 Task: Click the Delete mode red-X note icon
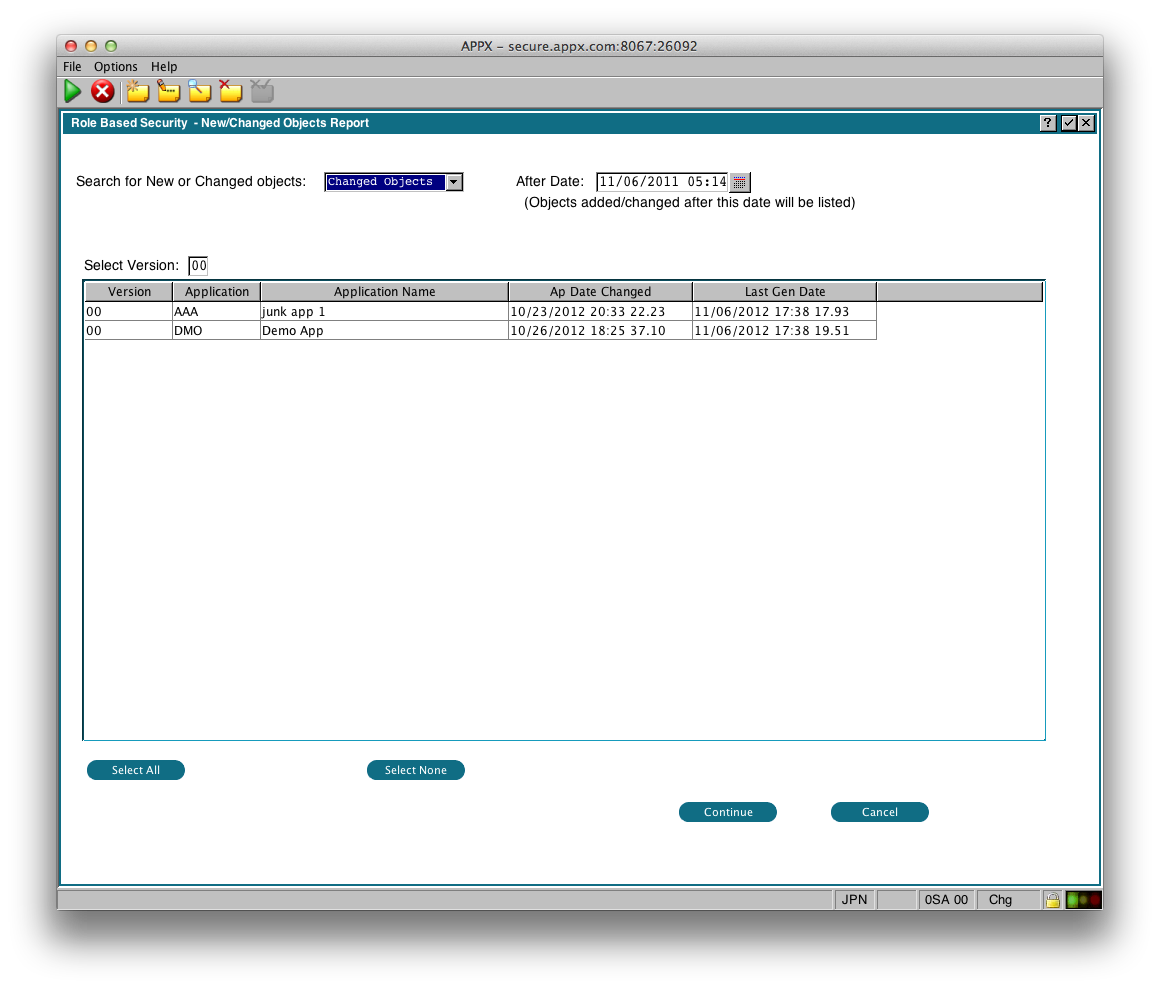pyautogui.click(x=231, y=92)
